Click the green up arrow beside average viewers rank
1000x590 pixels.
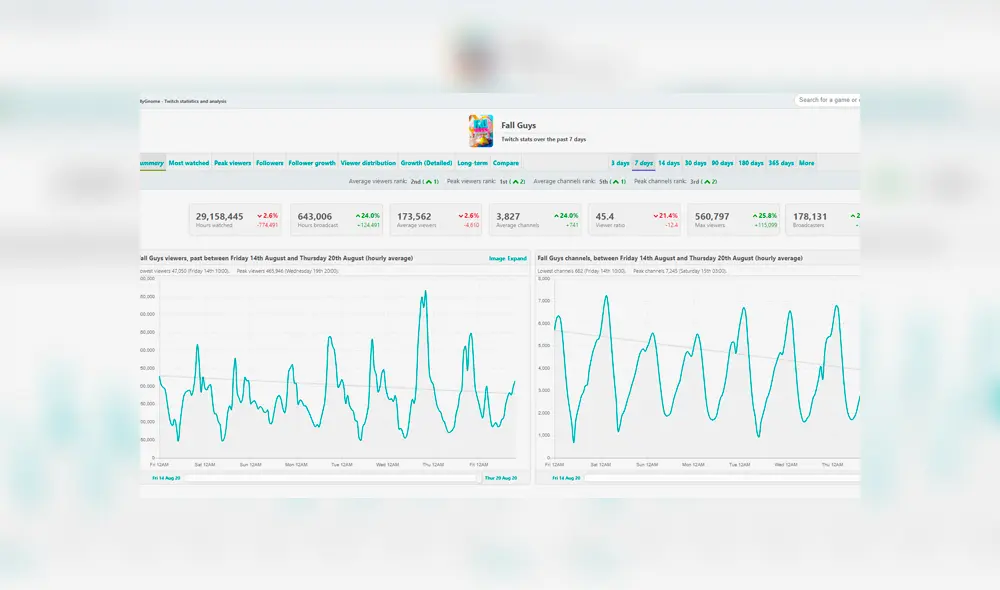click(x=431, y=182)
